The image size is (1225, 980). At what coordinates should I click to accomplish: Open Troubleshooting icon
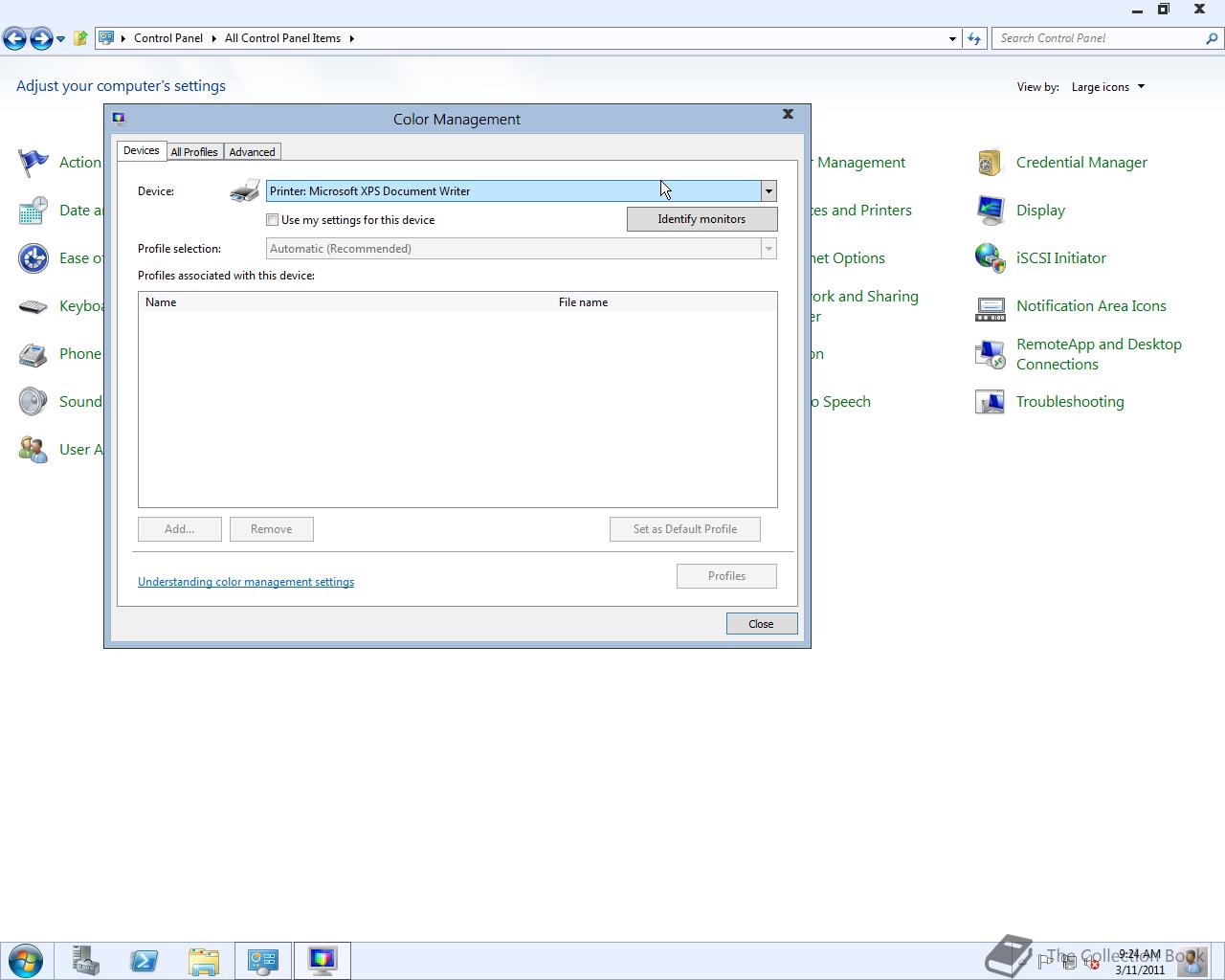pyautogui.click(x=991, y=402)
